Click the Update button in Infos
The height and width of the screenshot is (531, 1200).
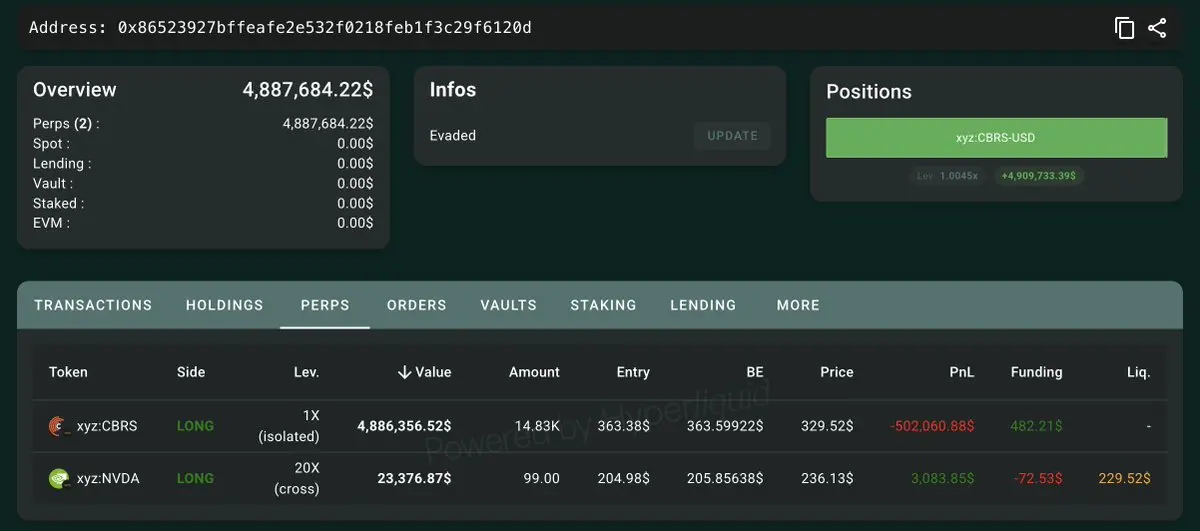pos(732,136)
